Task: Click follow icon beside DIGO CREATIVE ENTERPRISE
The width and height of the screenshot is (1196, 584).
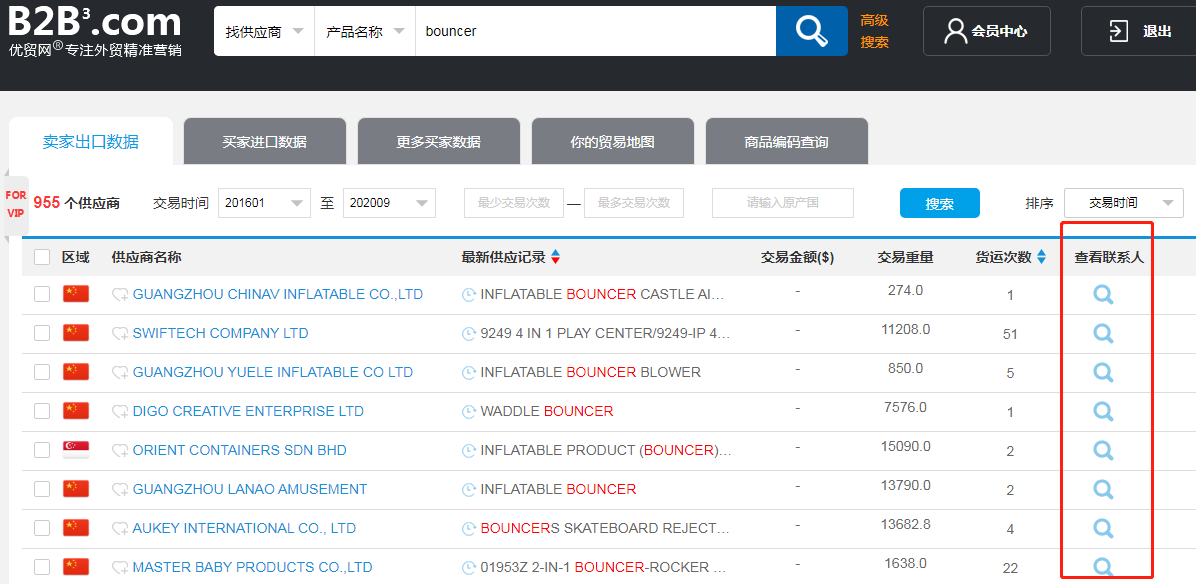Action: [x=121, y=412]
